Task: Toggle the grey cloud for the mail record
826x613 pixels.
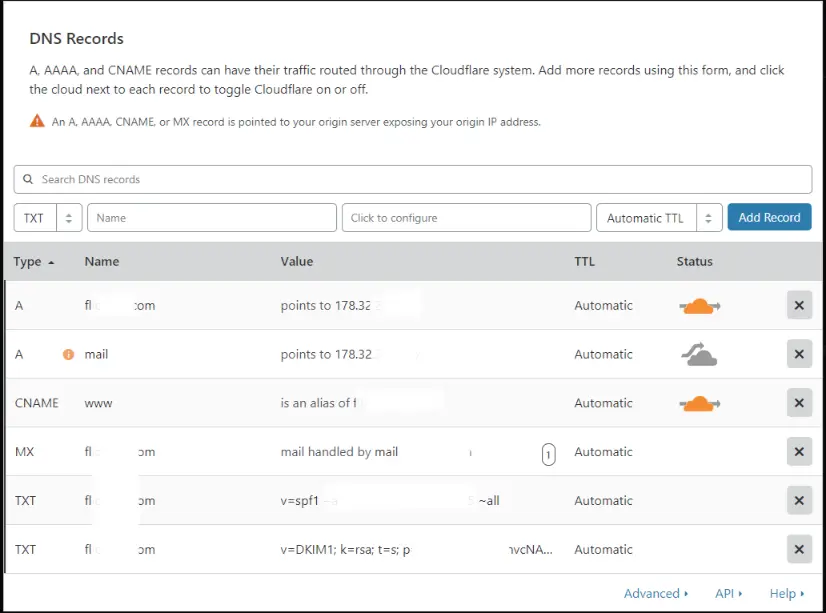Action: coord(699,354)
